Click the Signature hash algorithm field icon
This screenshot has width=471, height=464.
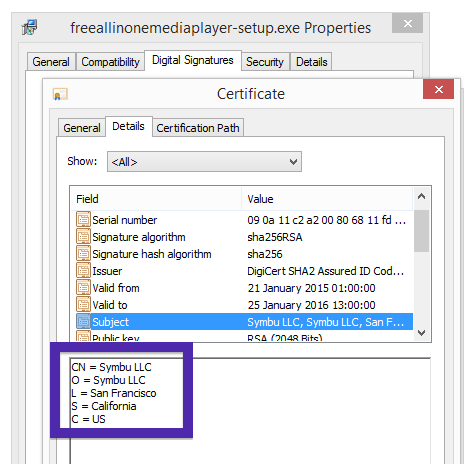point(83,254)
